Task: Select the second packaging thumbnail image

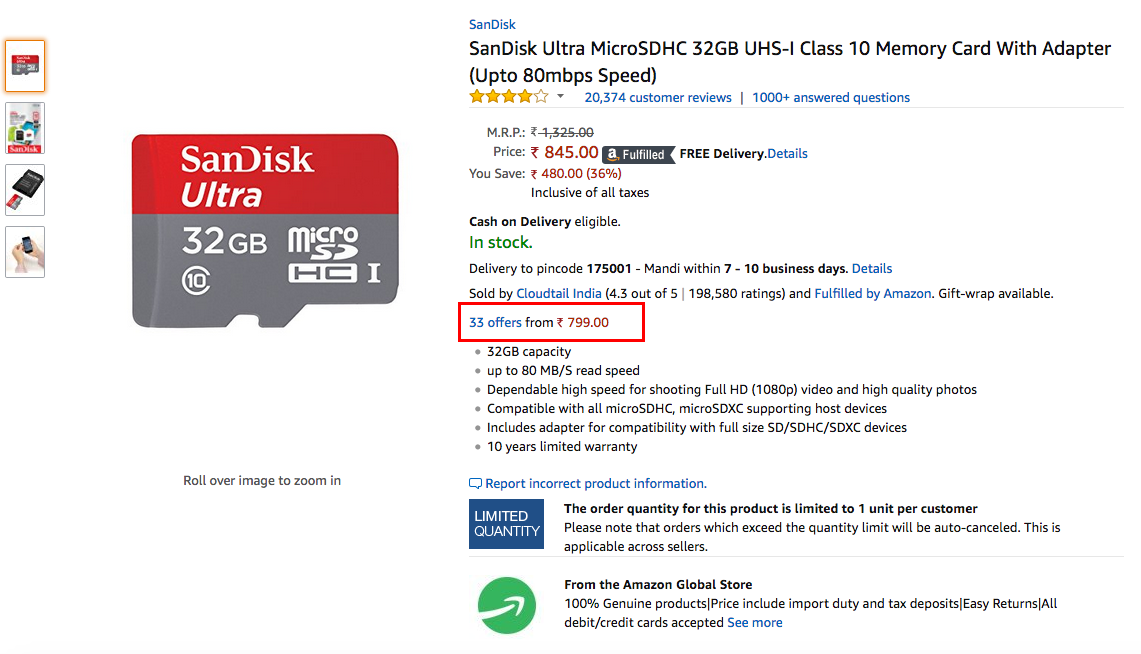Action: pos(25,128)
